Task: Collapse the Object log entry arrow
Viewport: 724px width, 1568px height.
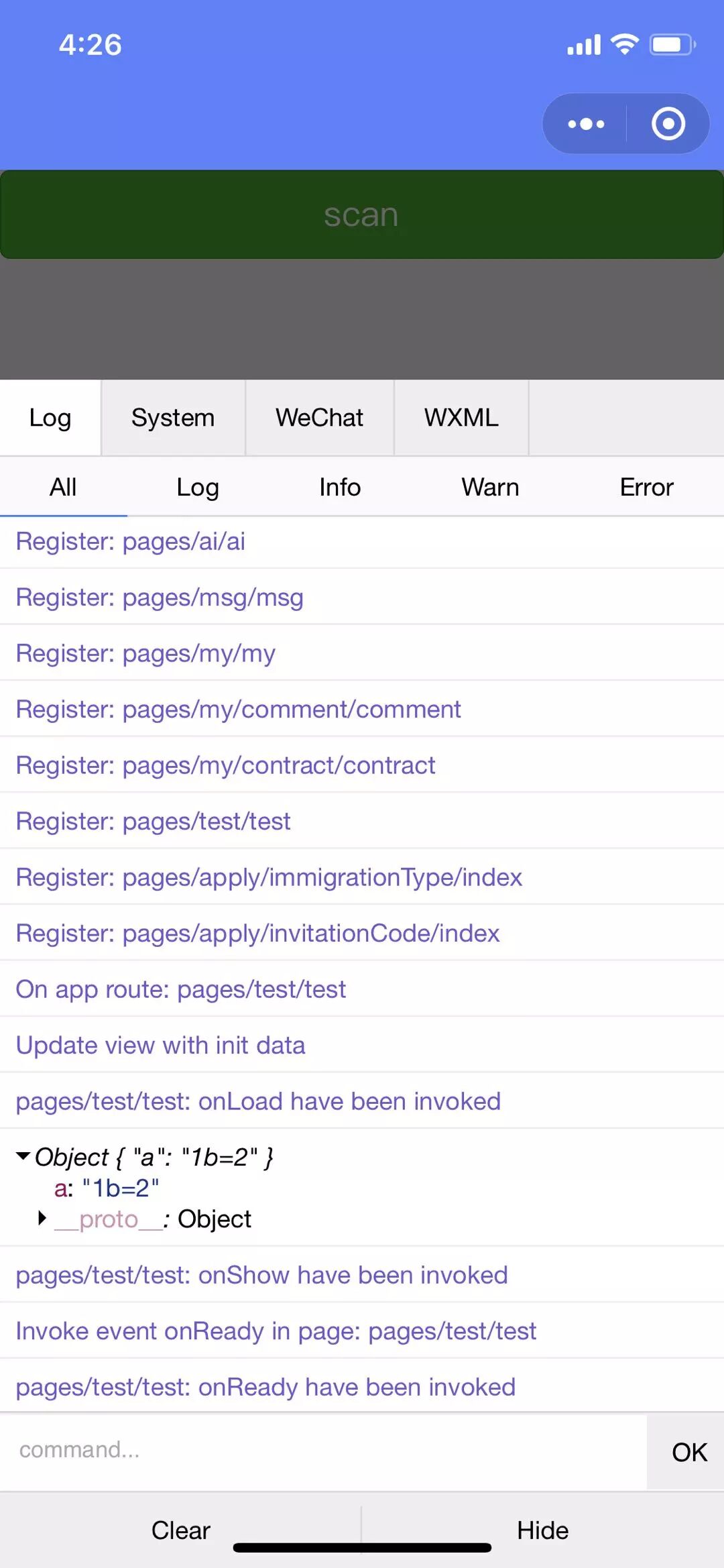Action: click(23, 1156)
